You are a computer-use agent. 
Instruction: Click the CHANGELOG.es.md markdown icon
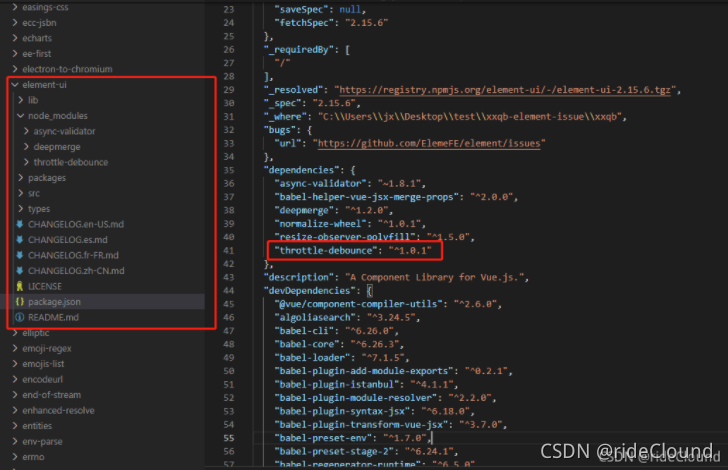(x=20, y=240)
